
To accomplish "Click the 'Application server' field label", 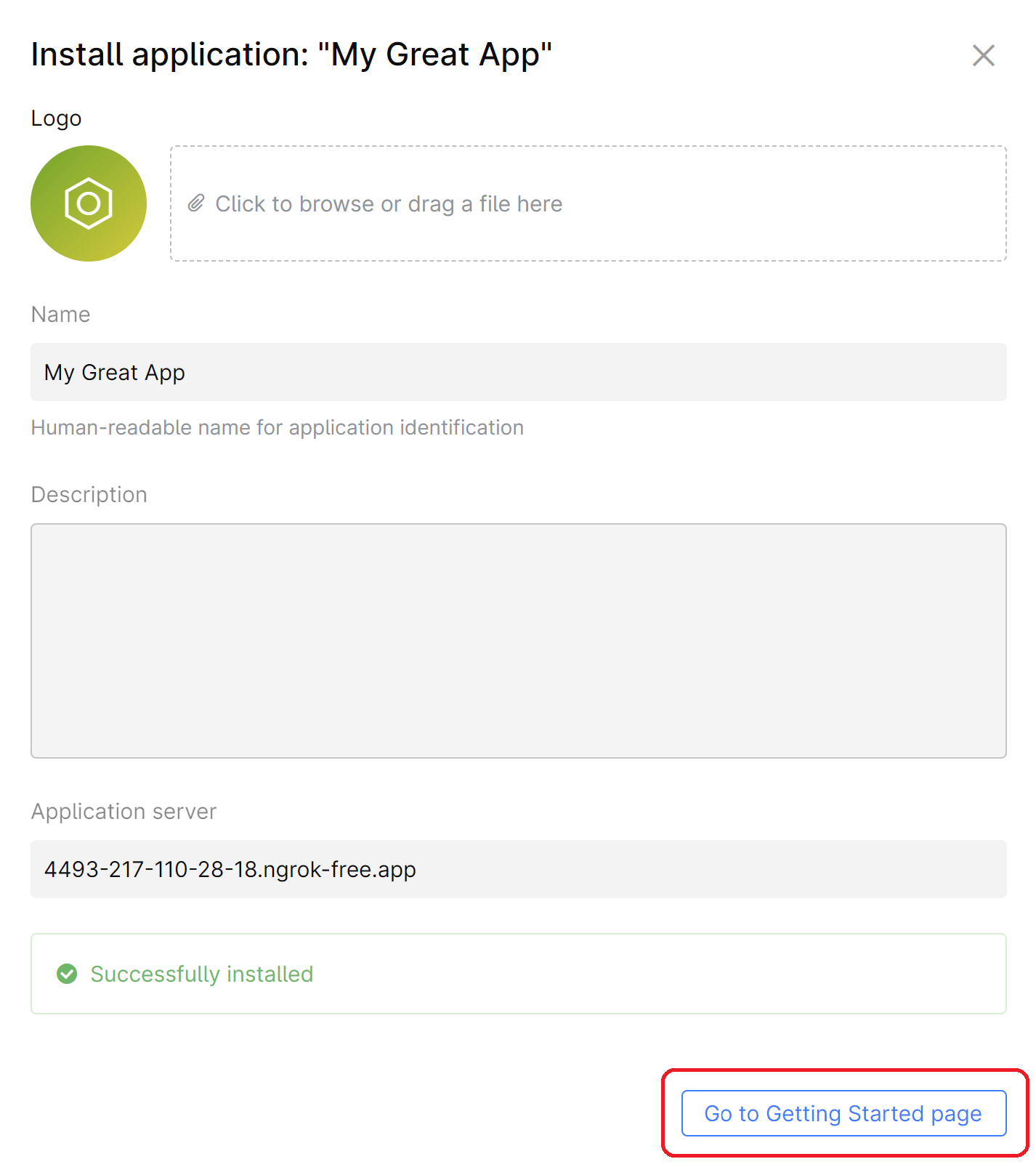I will (x=124, y=812).
